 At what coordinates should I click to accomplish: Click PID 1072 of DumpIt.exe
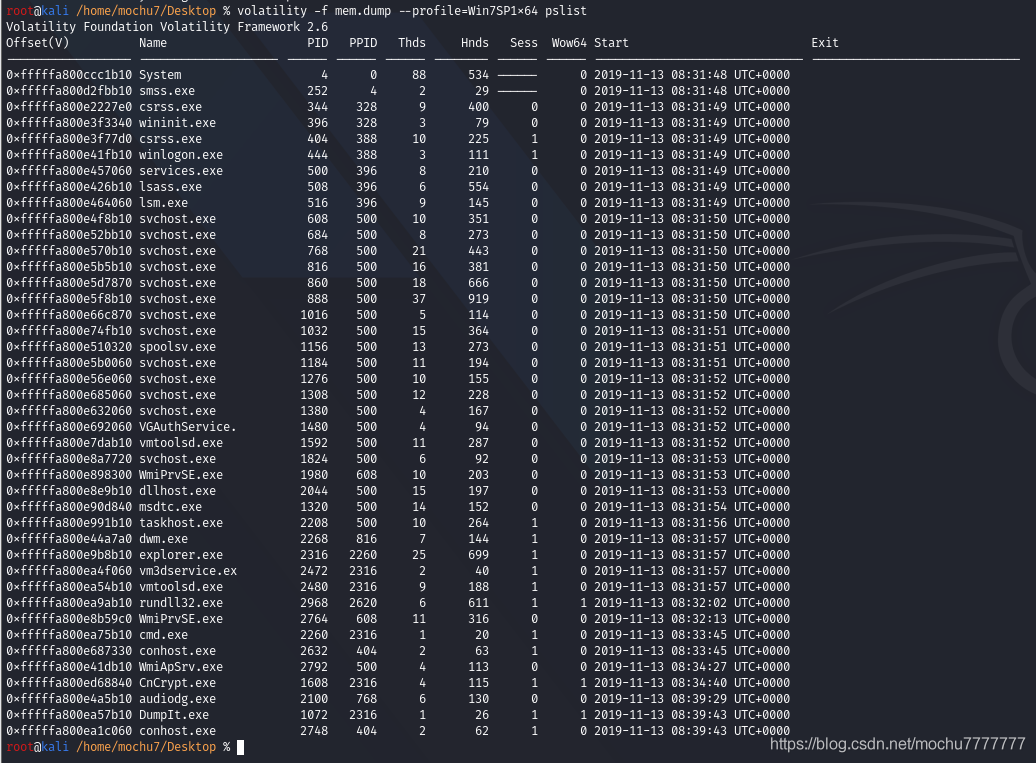(x=314, y=715)
